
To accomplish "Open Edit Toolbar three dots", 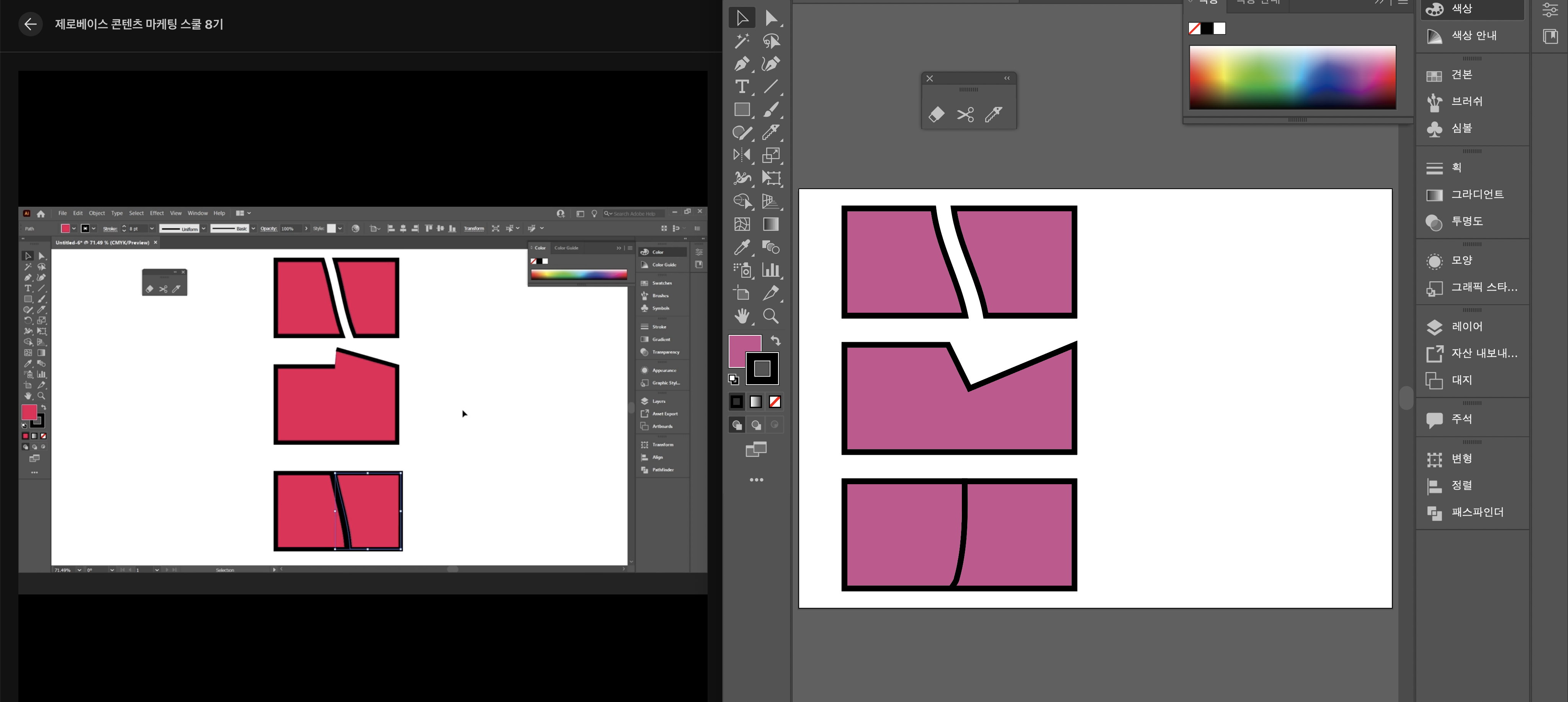I will (x=756, y=480).
